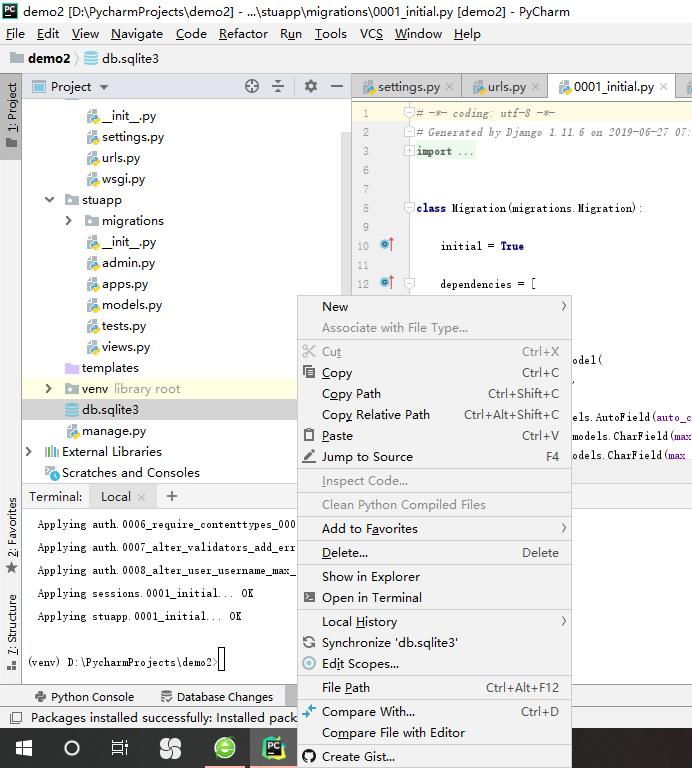
Task: Expand External Libraries node
Action: coord(28,451)
